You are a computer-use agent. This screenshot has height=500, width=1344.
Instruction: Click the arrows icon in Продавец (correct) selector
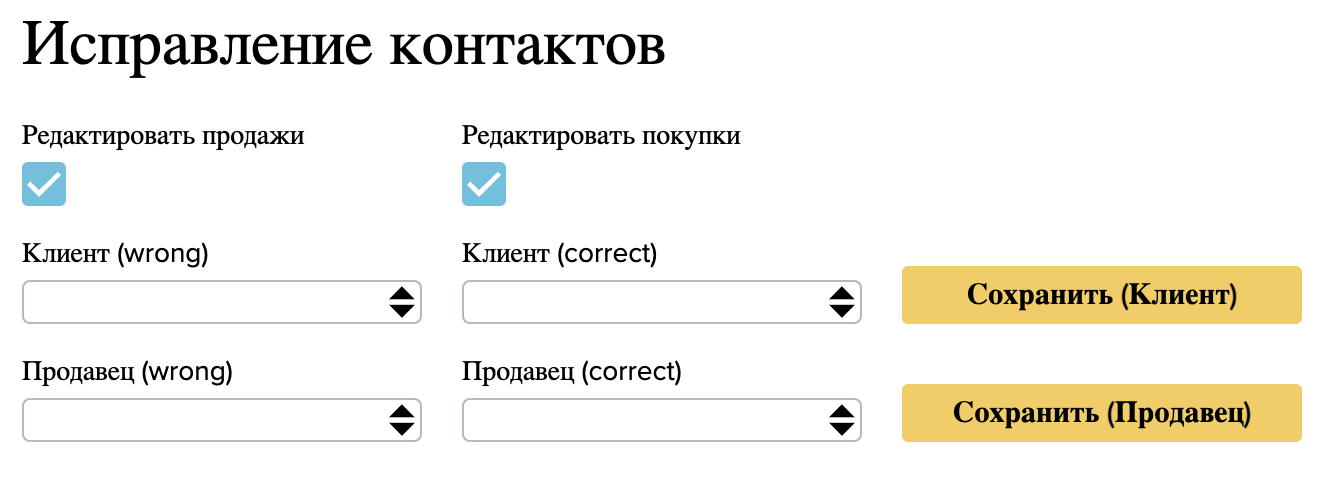841,420
